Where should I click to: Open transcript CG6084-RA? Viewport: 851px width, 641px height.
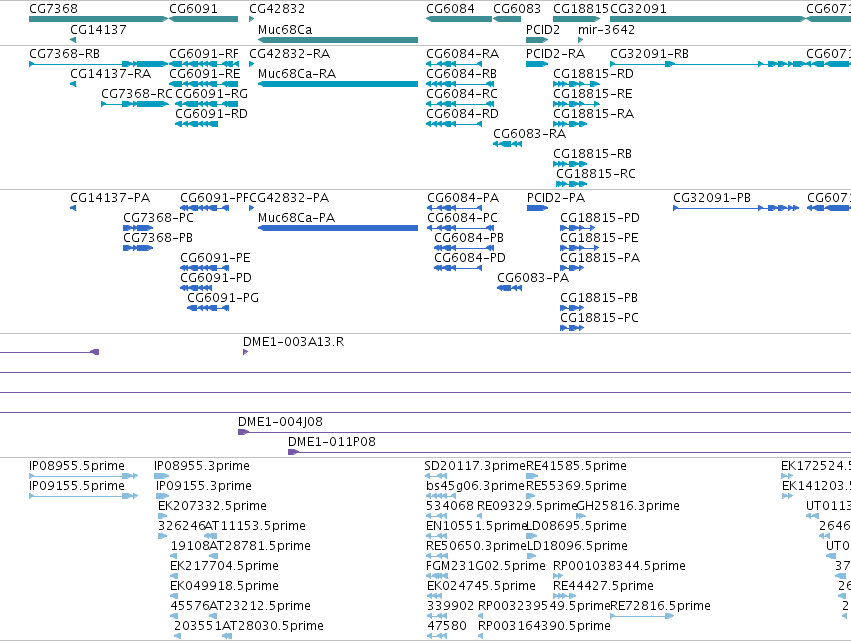(462, 54)
